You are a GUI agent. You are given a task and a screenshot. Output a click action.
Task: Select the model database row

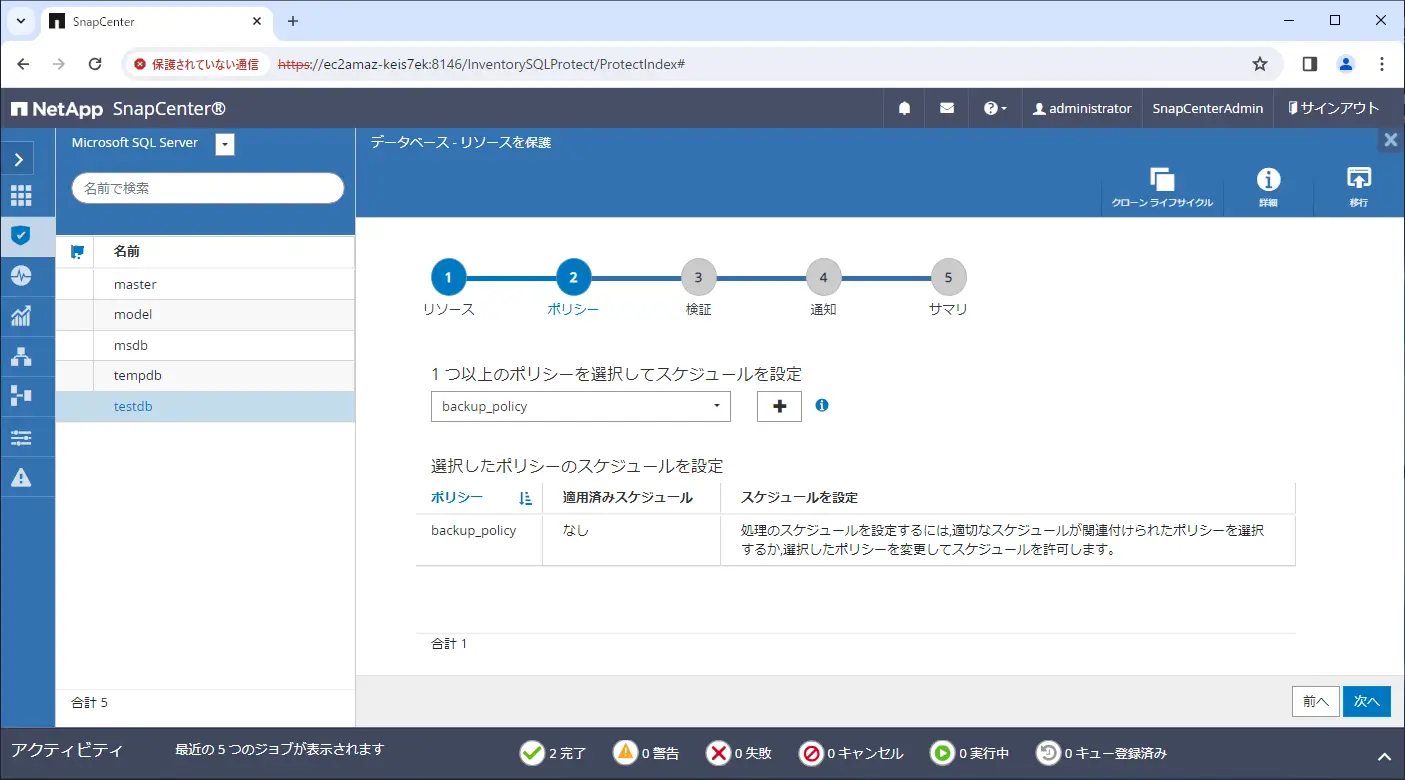click(205, 314)
